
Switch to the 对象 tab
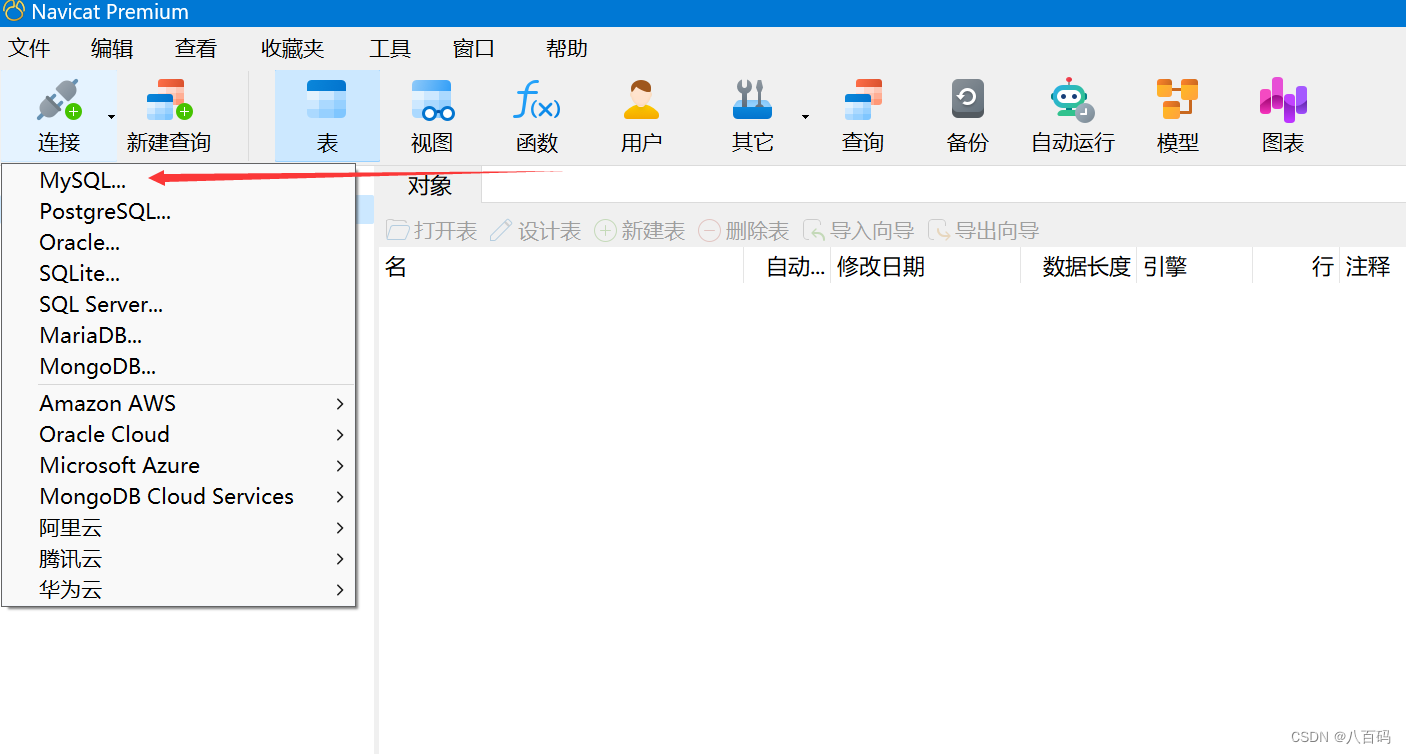tap(430, 185)
